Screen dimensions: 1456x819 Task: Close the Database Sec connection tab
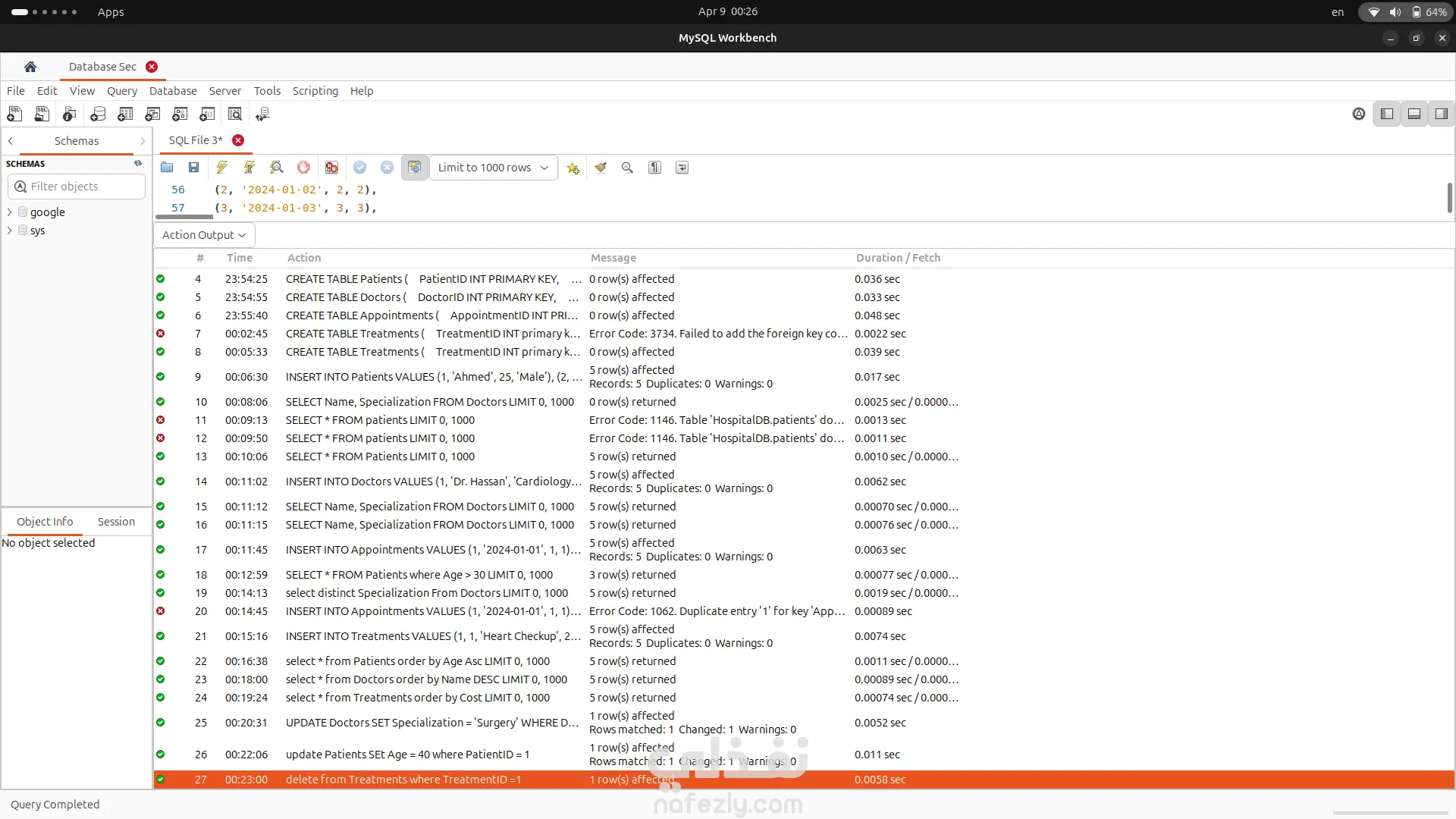(152, 67)
